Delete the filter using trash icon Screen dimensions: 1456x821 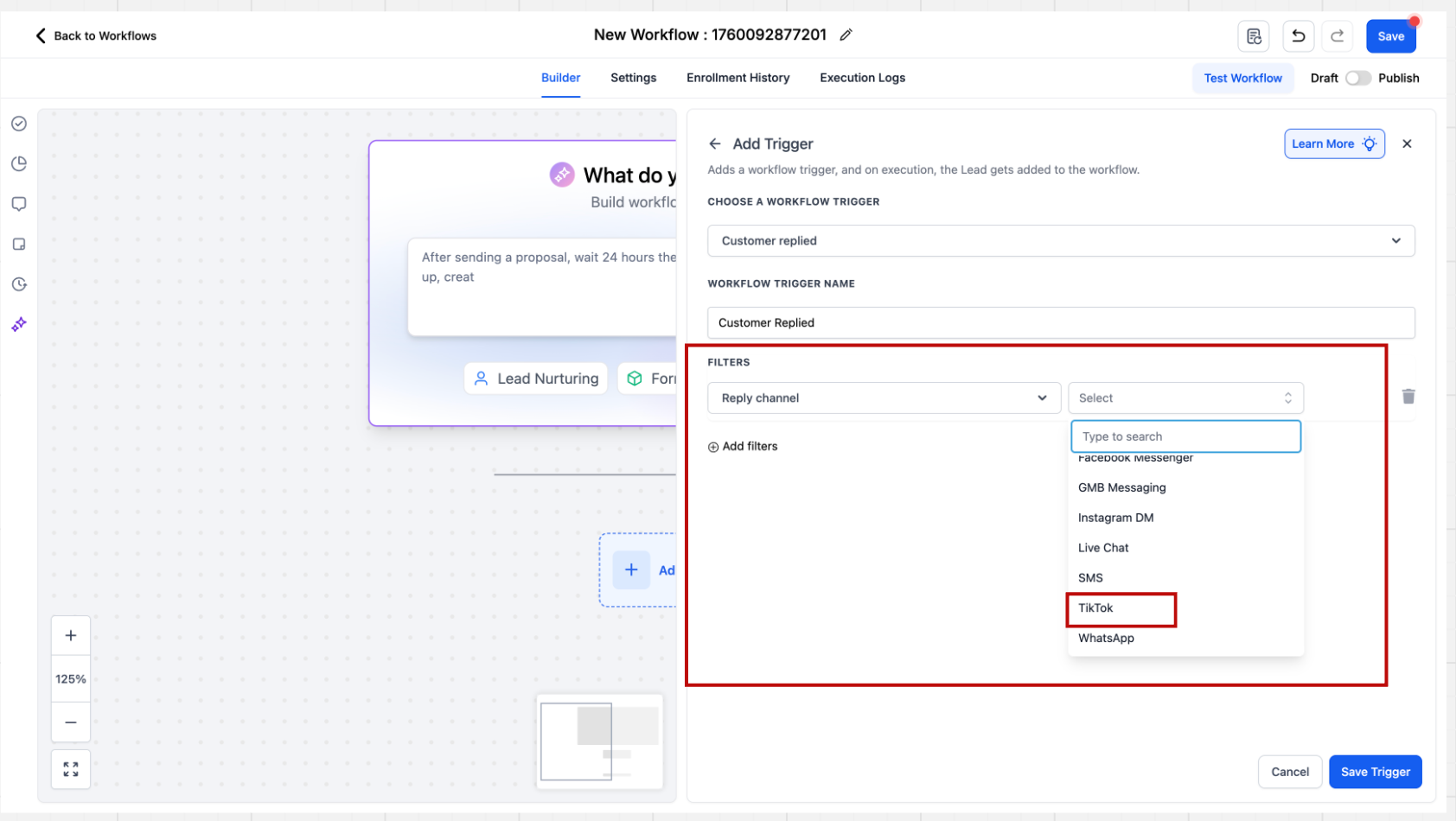[1408, 397]
